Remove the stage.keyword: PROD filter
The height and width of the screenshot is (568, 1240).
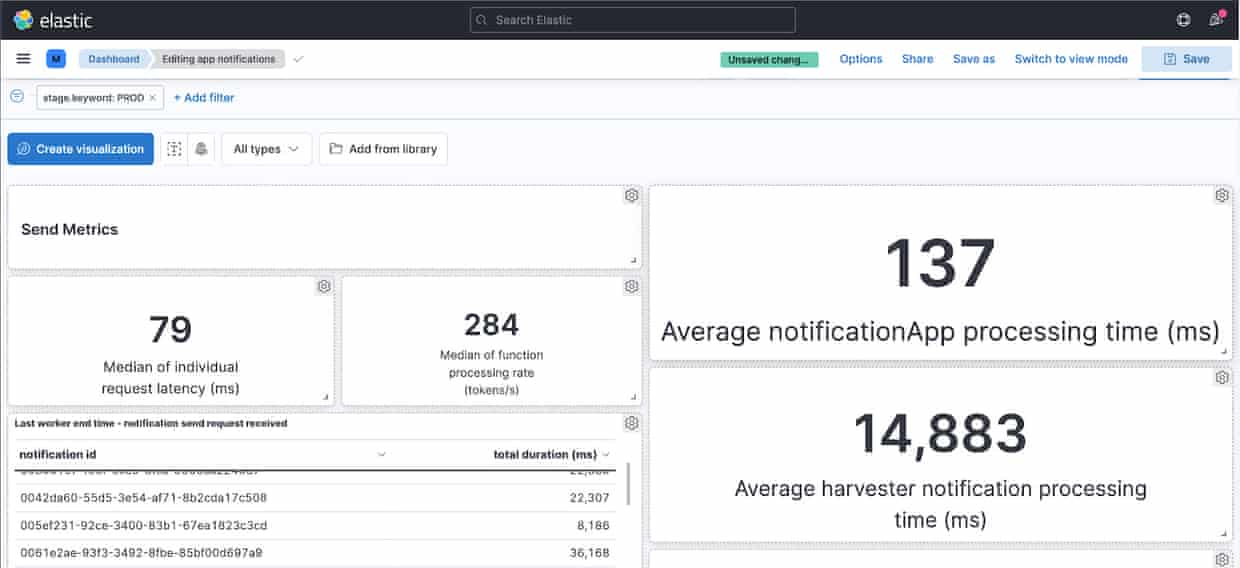[x=153, y=98]
